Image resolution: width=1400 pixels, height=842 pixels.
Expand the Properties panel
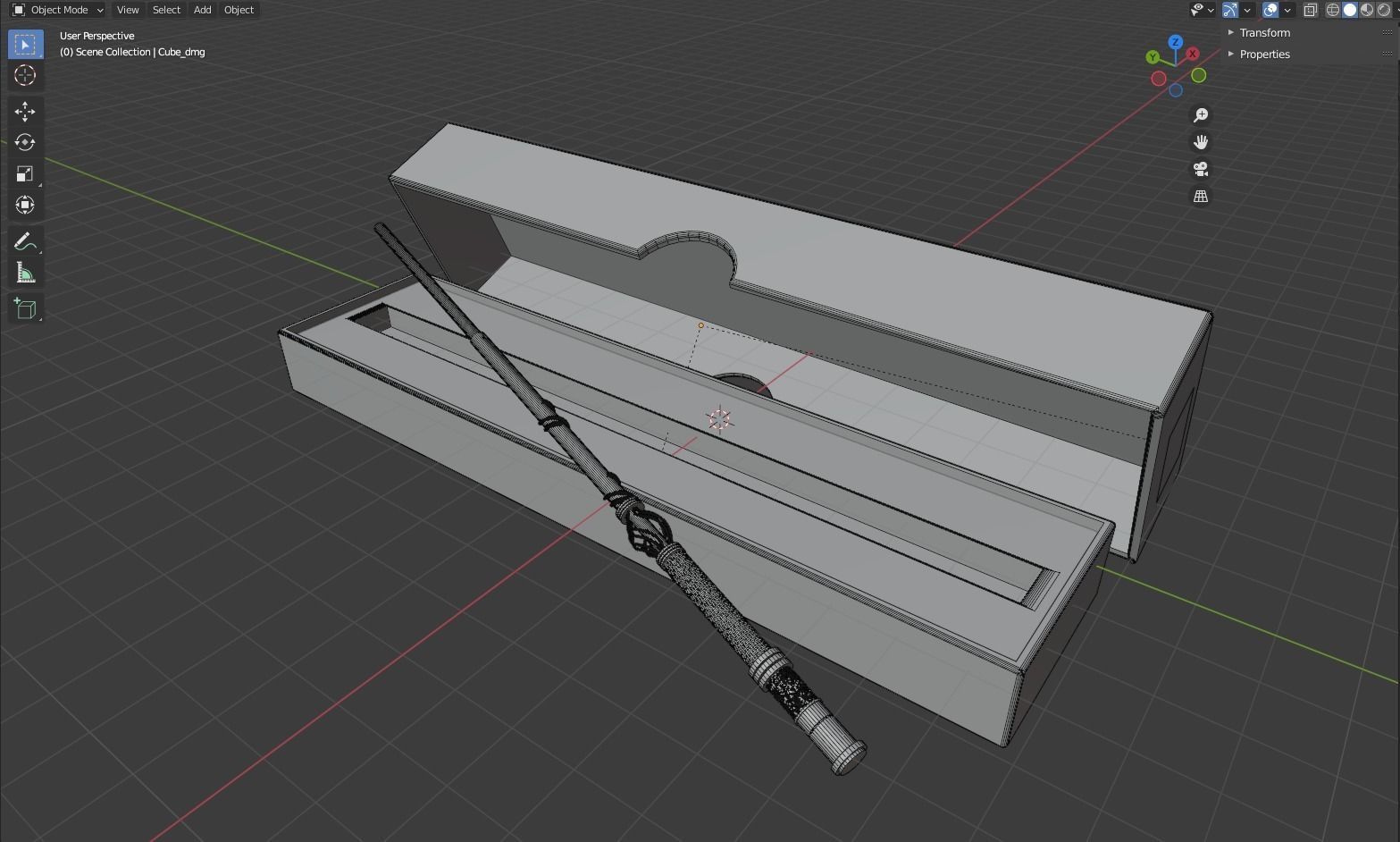[x=1264, y=54]
